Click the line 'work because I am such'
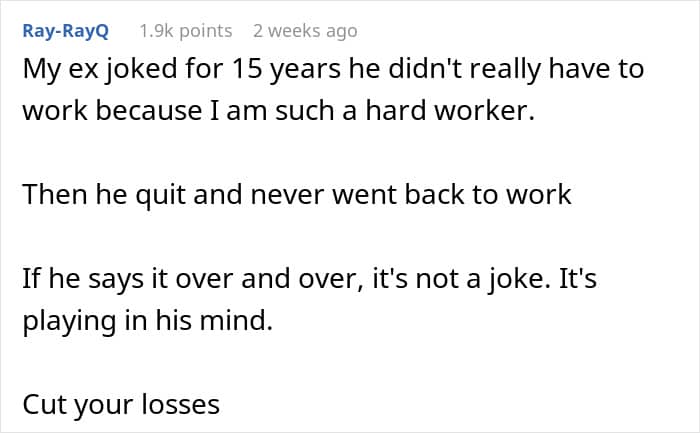 coord(279,110)
